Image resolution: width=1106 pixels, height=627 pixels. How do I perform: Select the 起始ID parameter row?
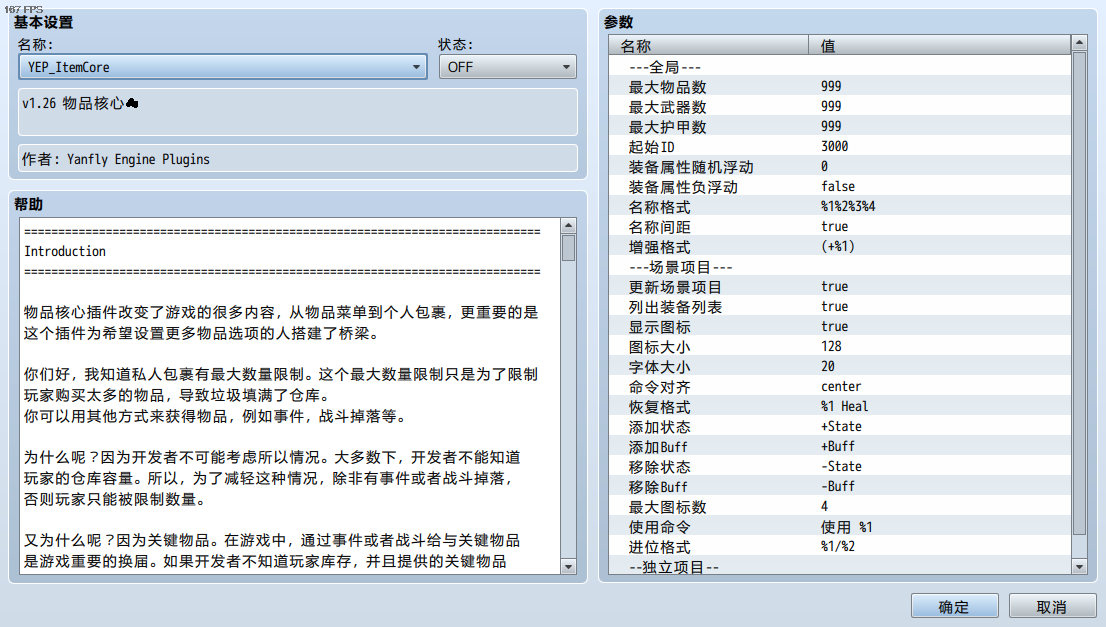point(839,147)
